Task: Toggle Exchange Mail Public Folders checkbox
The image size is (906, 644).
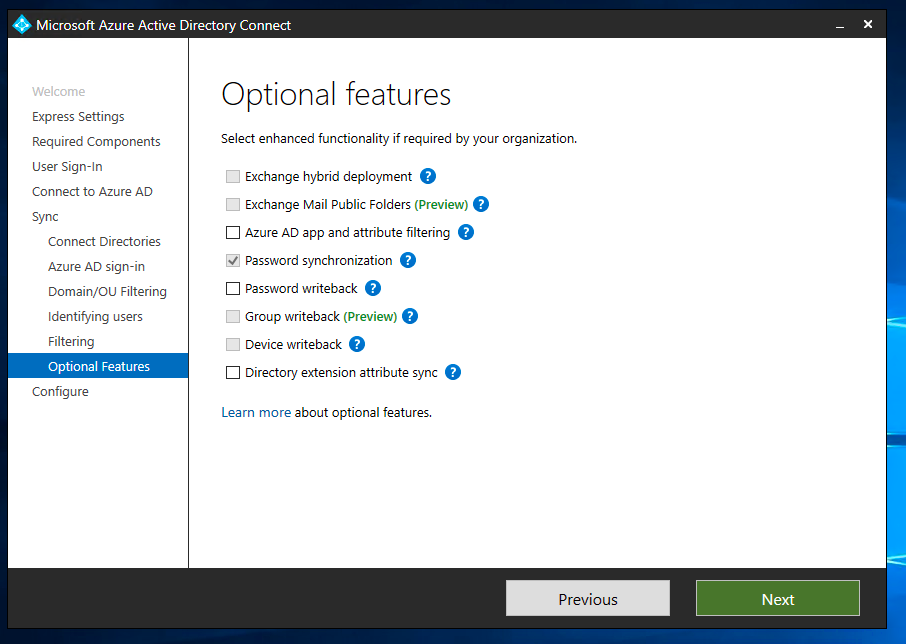Action: point(233,204)
